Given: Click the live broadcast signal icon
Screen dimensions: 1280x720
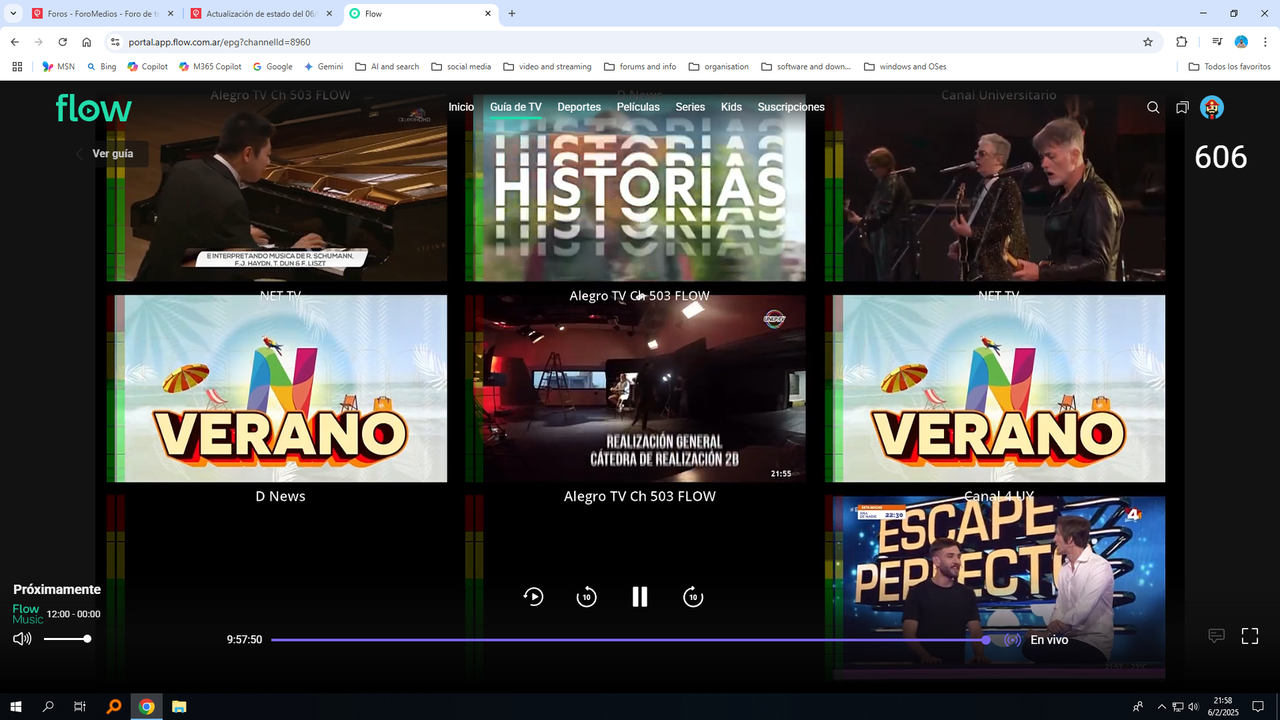Looking at the screenshot, I should point(1012,640).
